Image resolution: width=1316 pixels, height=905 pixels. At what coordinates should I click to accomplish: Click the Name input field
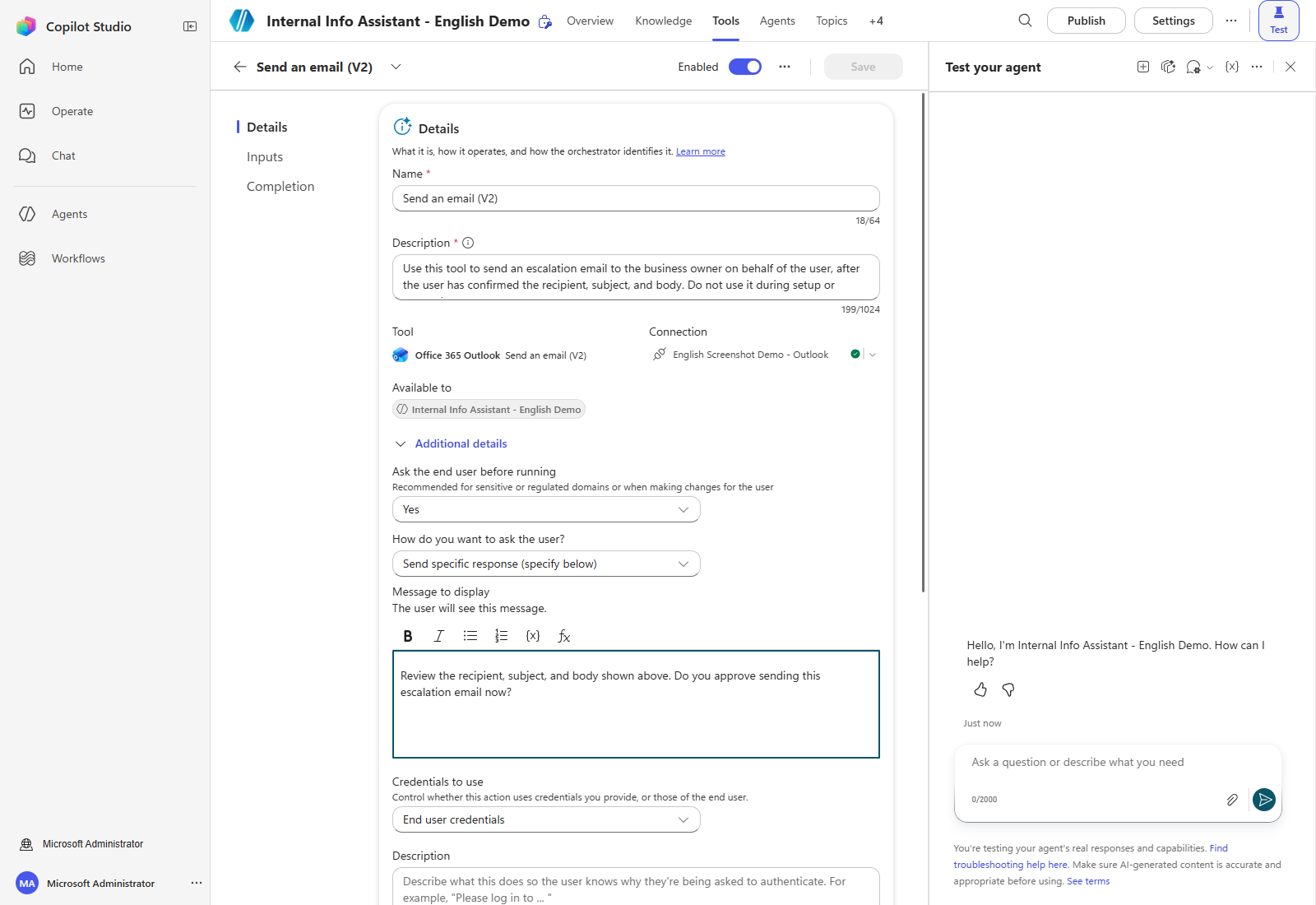tap(636, 198)
